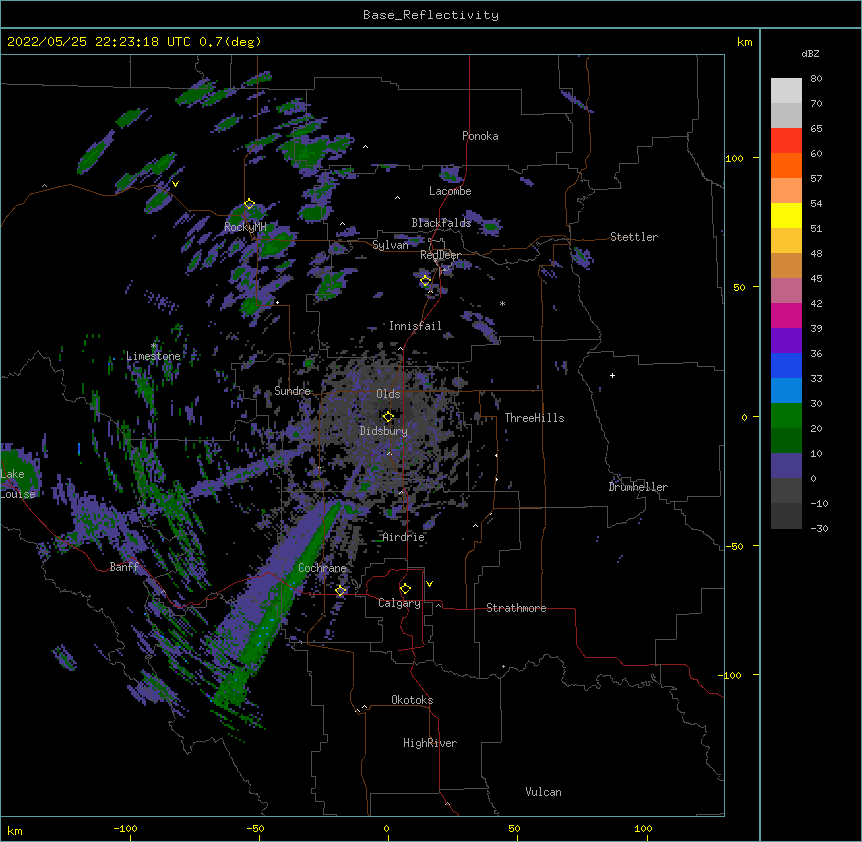The height and width of the screenshot is (842, 862).
Task: Click the dark orange 57–60 dBZ legend swatch
Action: (786, 165)
